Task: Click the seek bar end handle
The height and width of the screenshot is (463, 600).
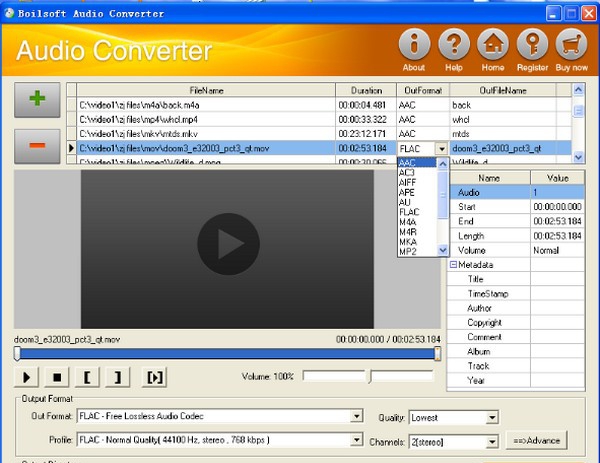Action: click(x=437, y=353)
